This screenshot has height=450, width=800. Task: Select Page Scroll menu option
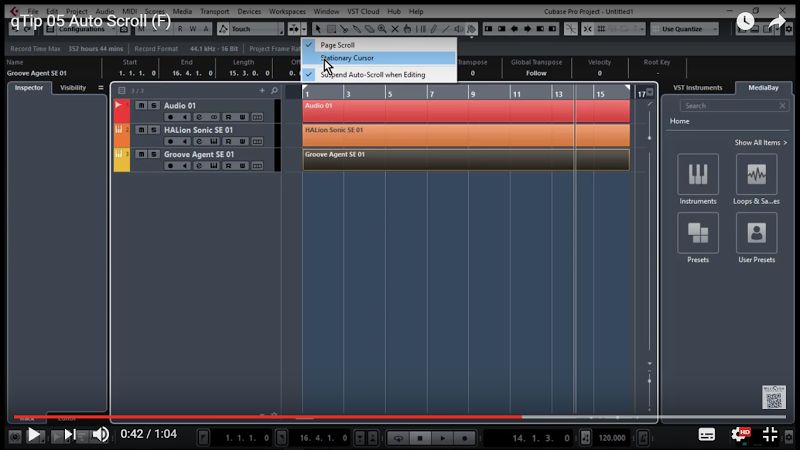tap(379, 45)
